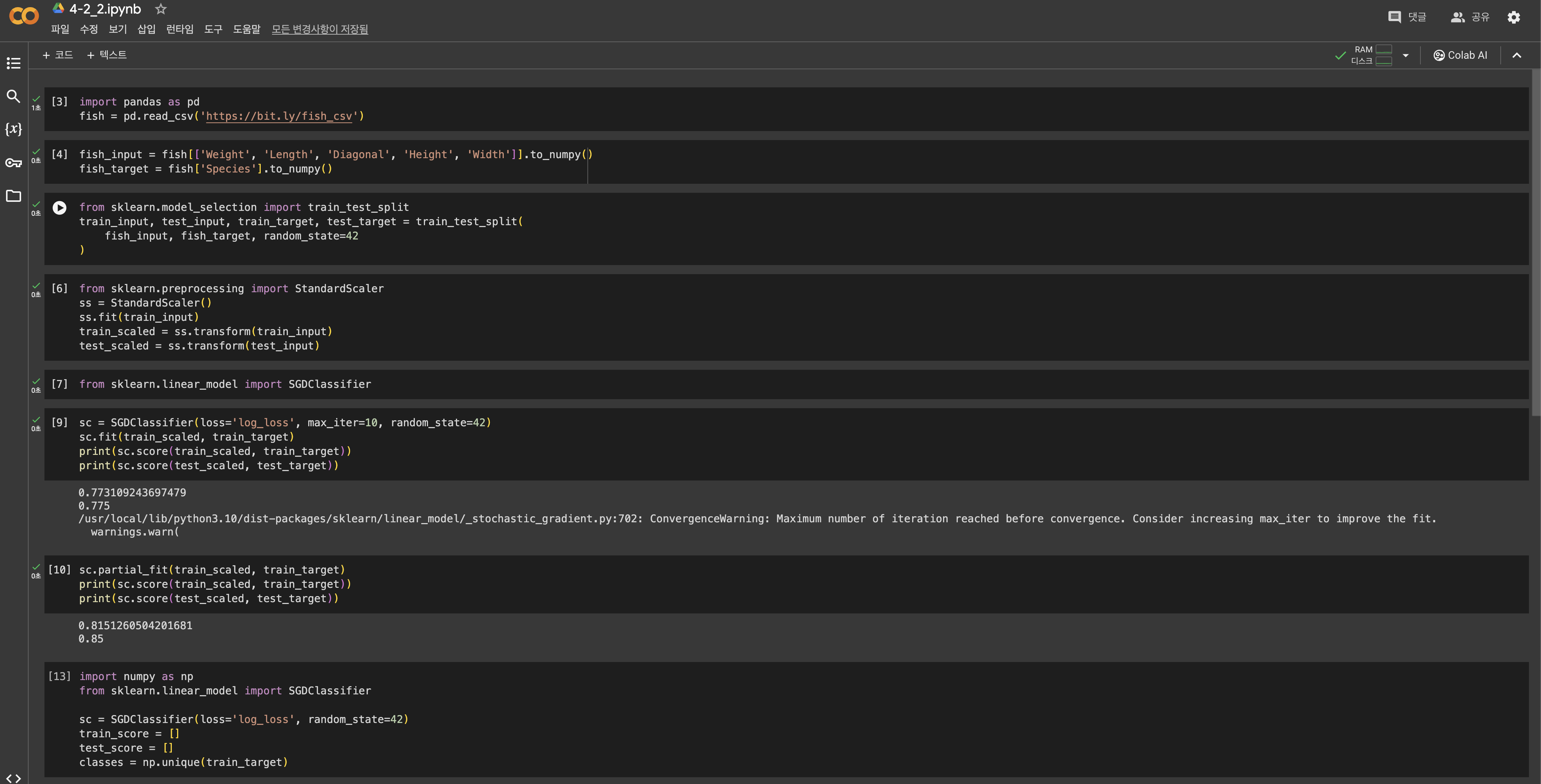Star the 4-2_2.ipynb notebook
The width and height of the screenshot is (1541, 784).
161,9
